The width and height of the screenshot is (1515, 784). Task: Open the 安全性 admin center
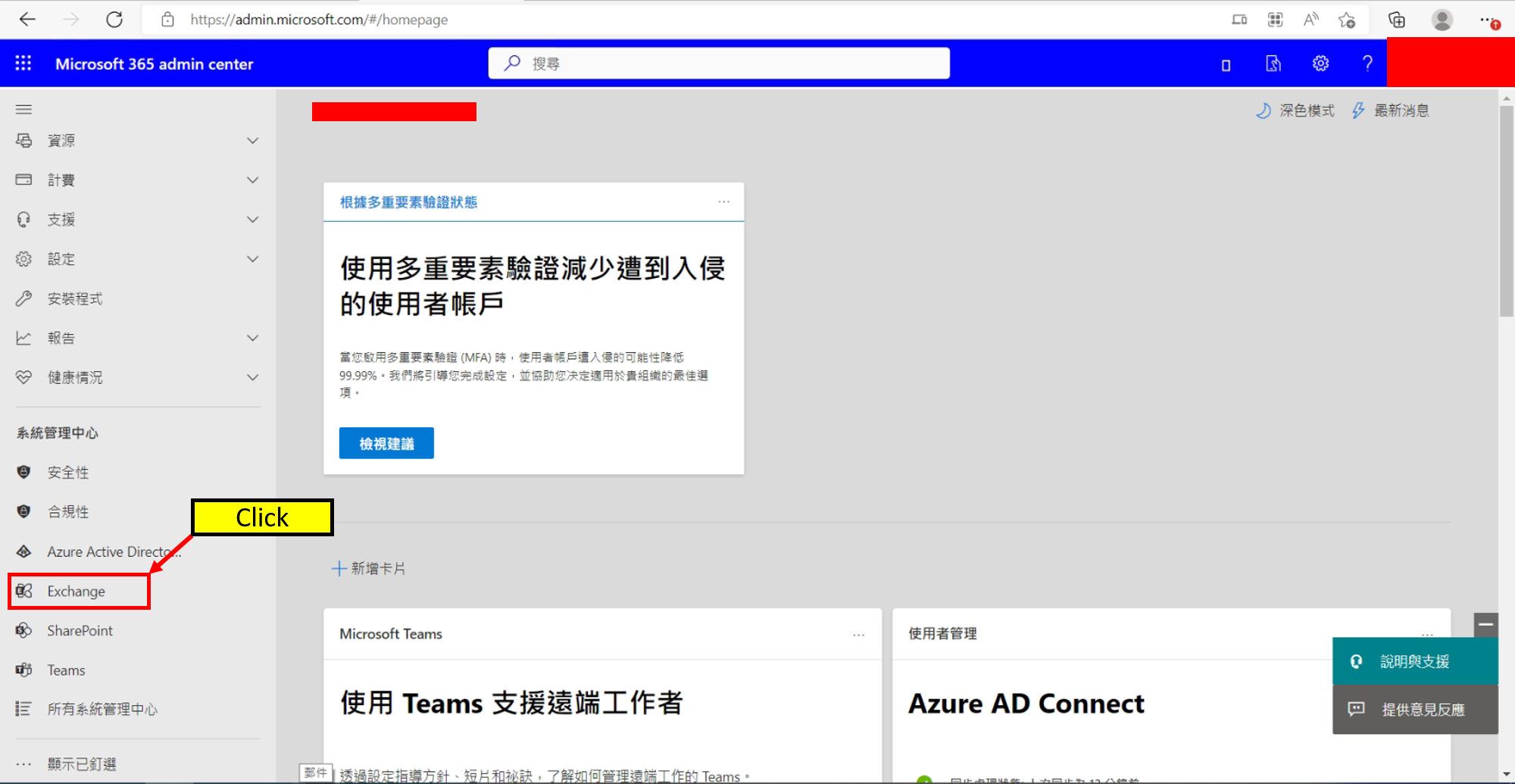coord(67,472)
